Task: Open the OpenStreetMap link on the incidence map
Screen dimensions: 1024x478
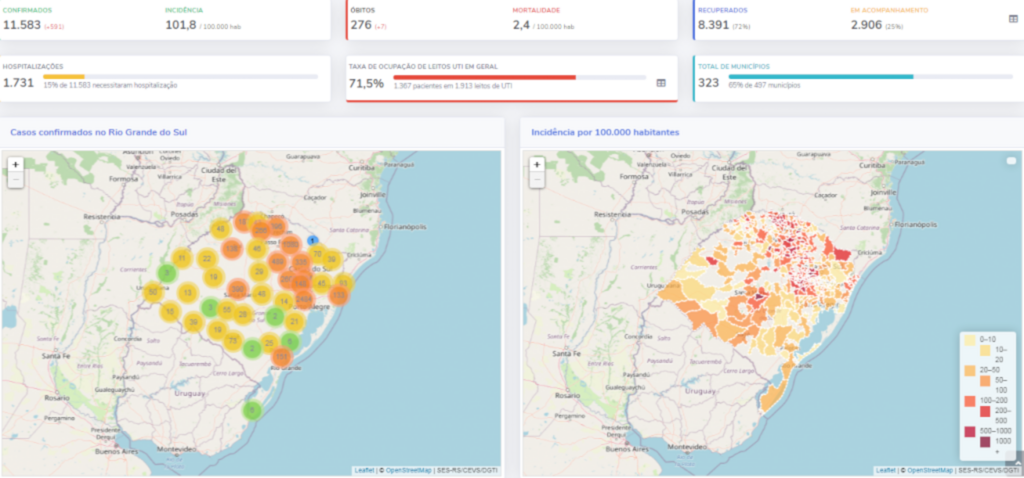Action: pyautogui.click(x=930, y=470)
